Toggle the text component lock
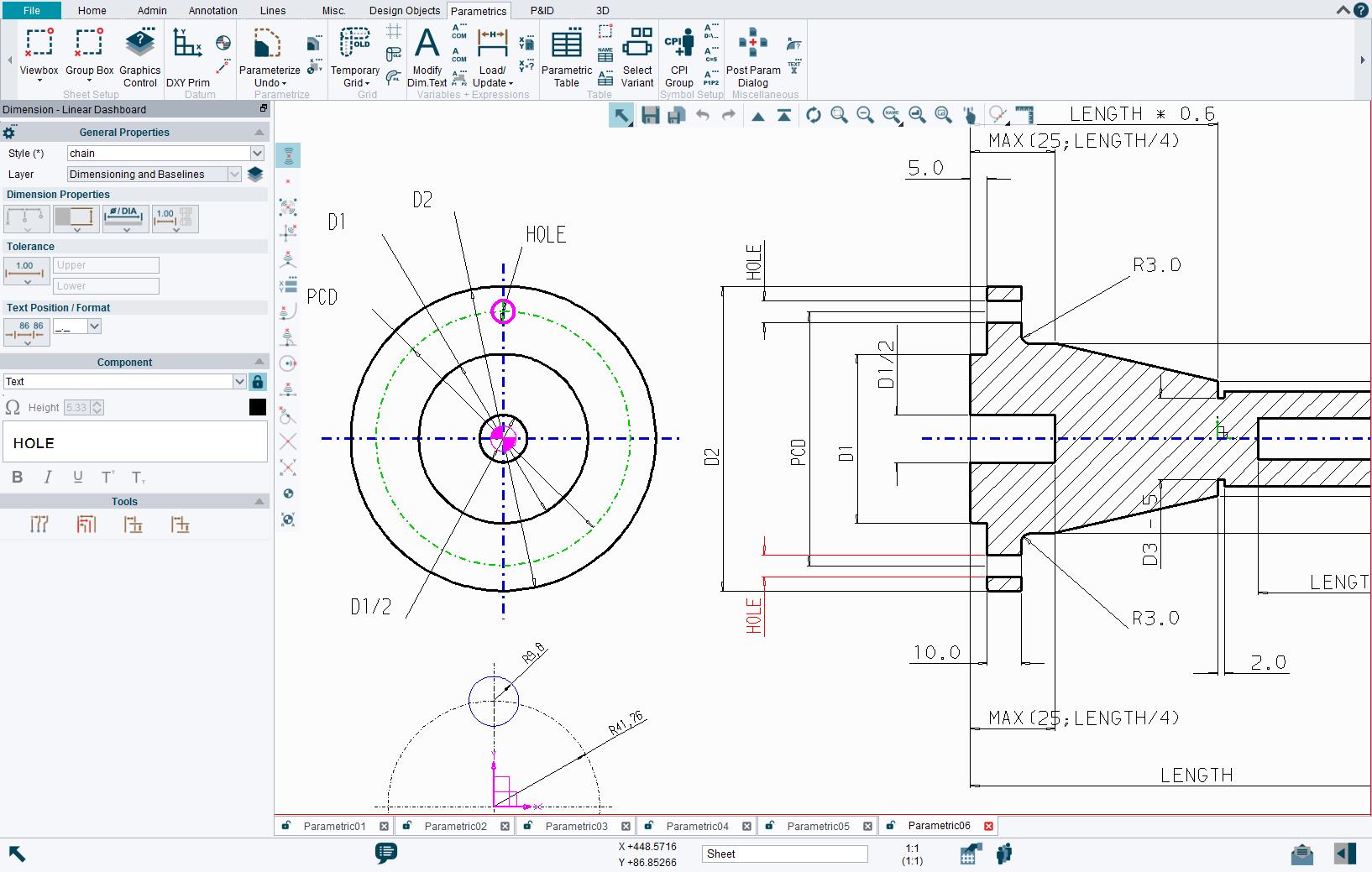 (258, 382)
